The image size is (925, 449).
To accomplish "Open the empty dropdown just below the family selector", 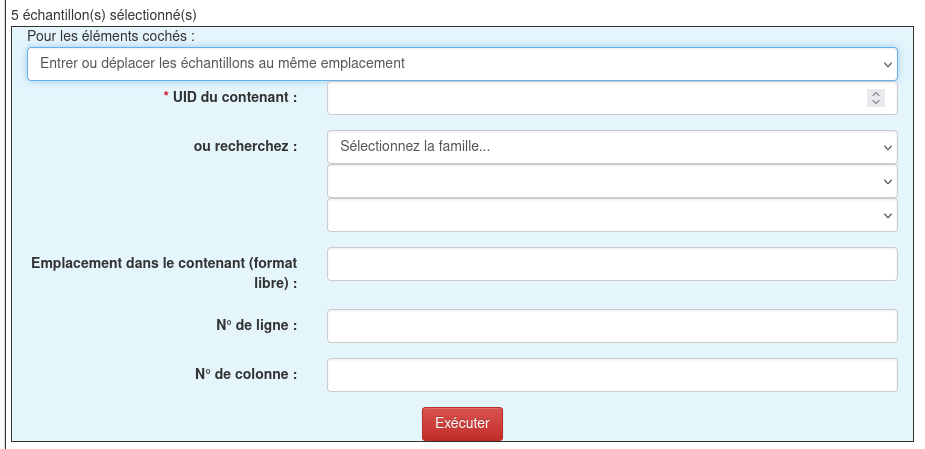I will tap(612, 181).
